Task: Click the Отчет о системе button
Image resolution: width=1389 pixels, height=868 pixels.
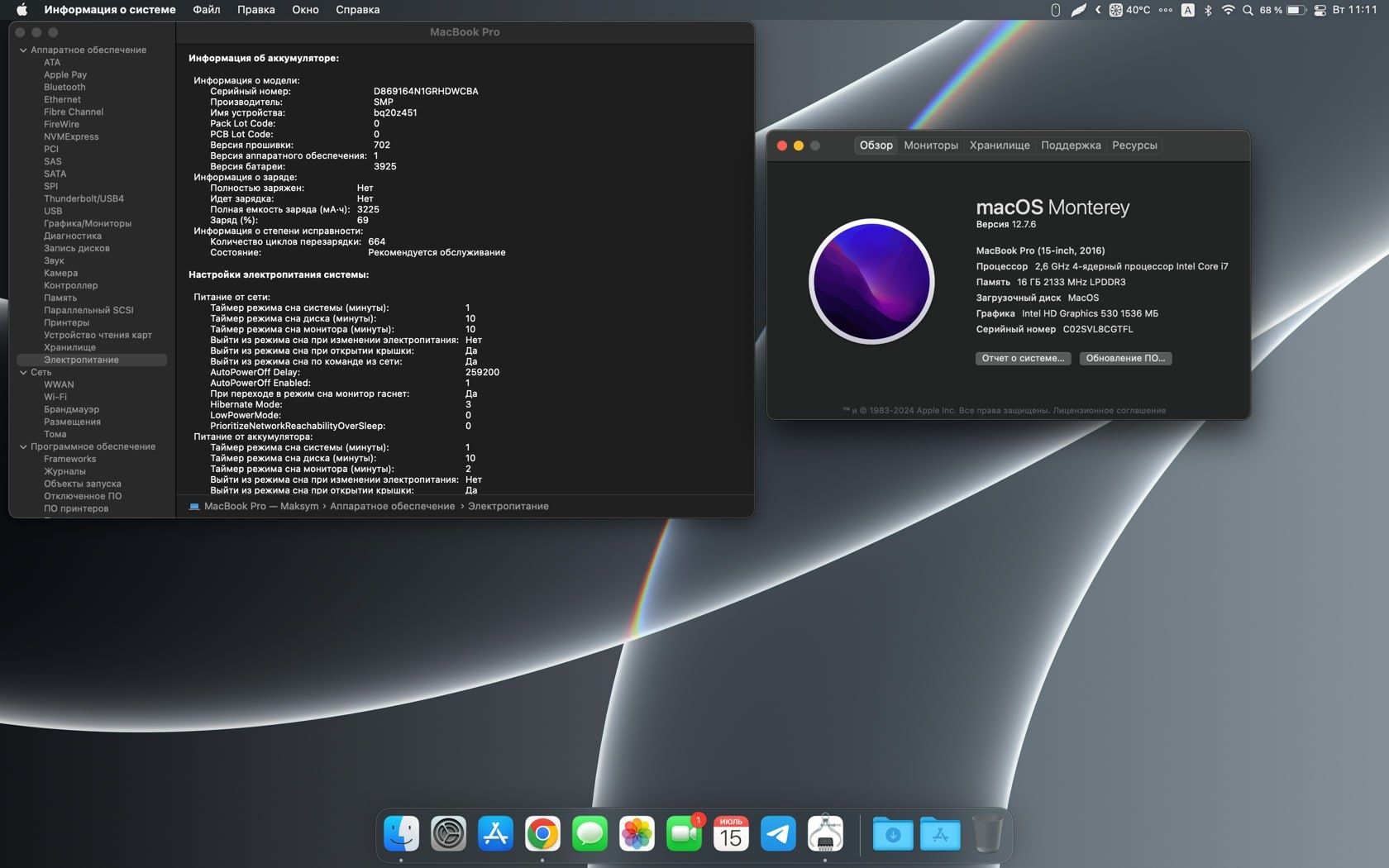Action: click(x=1023, y=358)
